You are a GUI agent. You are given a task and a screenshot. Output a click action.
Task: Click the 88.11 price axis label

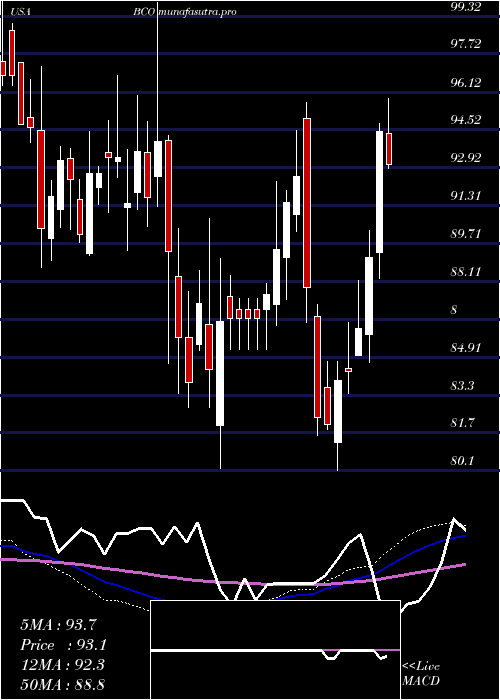pos(466,271)
